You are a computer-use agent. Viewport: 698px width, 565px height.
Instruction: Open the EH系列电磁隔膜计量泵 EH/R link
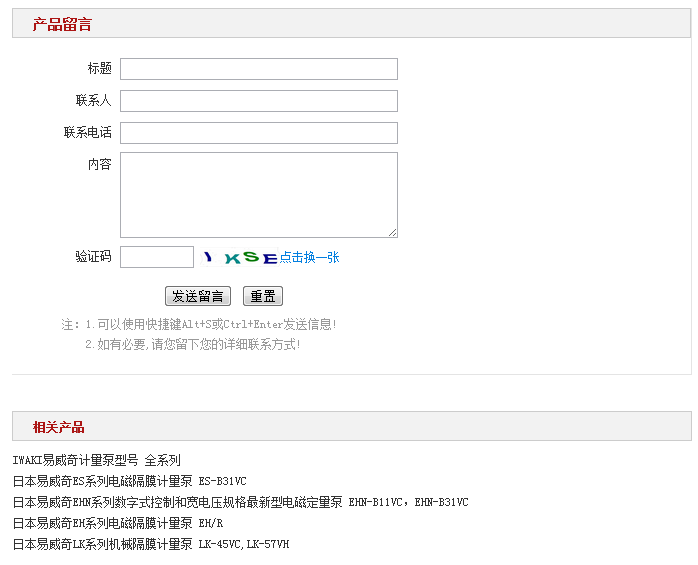[118, 523]
